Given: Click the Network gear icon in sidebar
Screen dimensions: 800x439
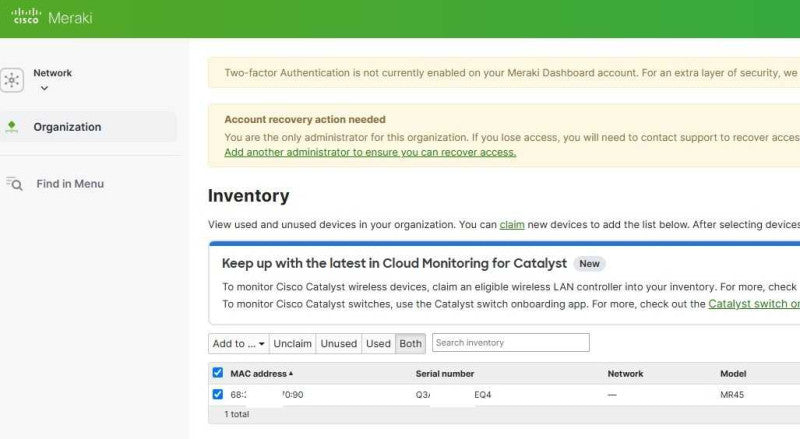Looking at the screenshot, I should tap(11, 80).
